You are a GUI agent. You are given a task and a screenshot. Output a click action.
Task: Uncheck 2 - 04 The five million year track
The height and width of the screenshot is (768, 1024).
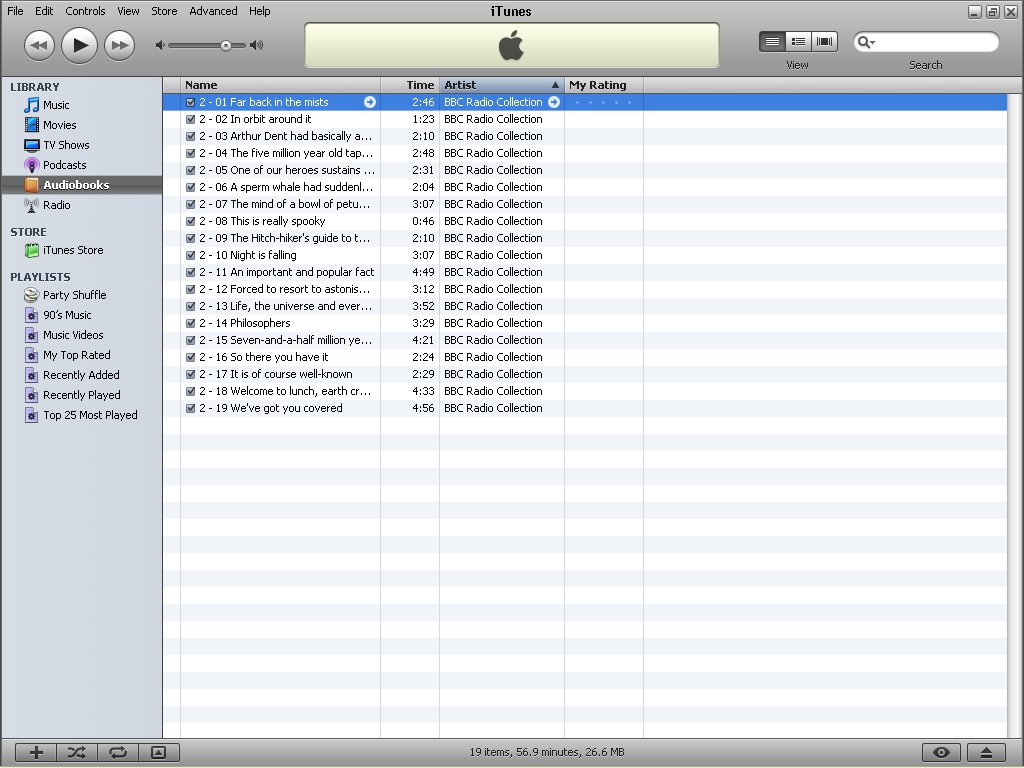coord(191,153)
